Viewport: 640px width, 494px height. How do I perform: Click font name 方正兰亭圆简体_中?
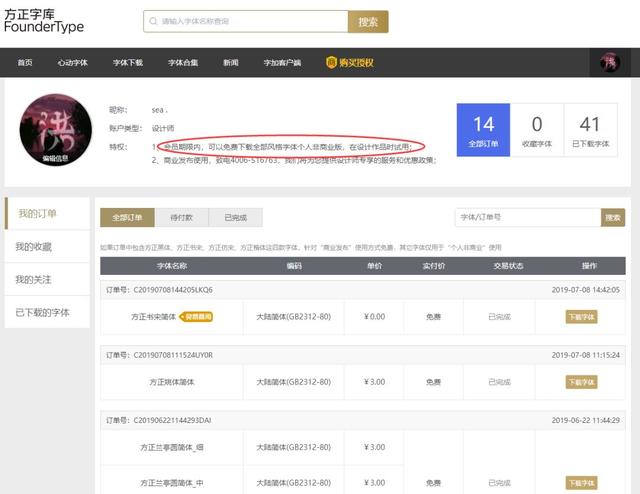pos(172,483)
